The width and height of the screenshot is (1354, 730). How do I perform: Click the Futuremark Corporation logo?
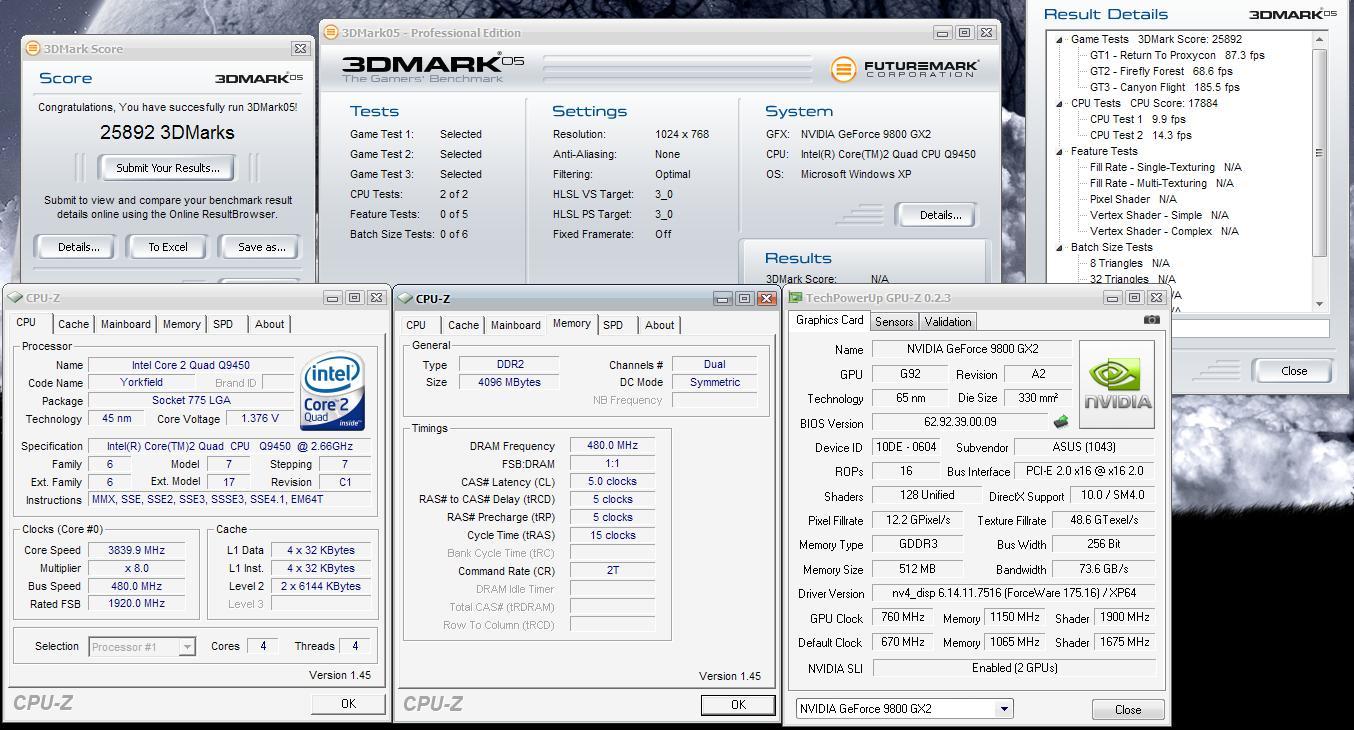[905, 68]
